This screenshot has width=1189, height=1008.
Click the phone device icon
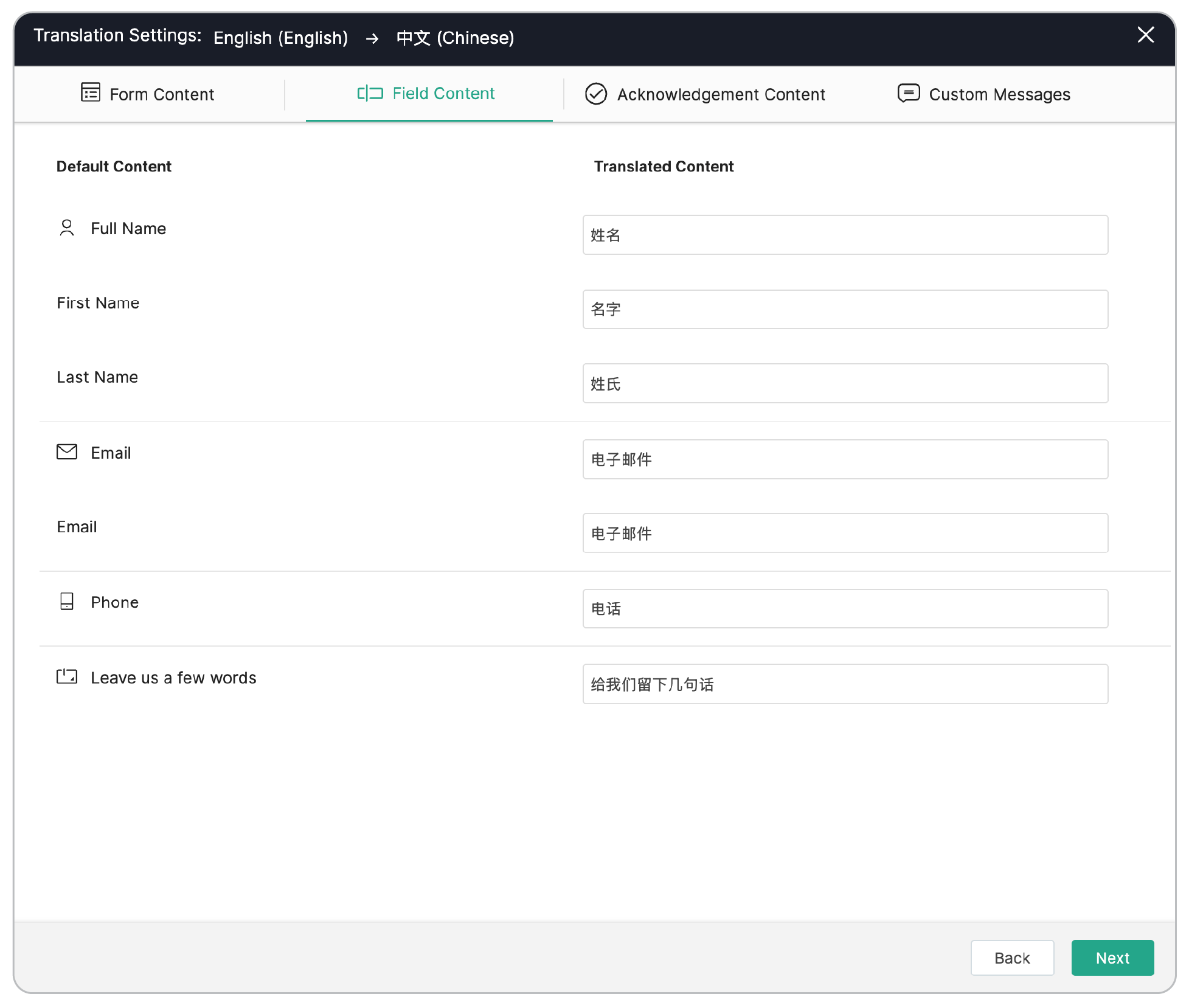point(67,602)
